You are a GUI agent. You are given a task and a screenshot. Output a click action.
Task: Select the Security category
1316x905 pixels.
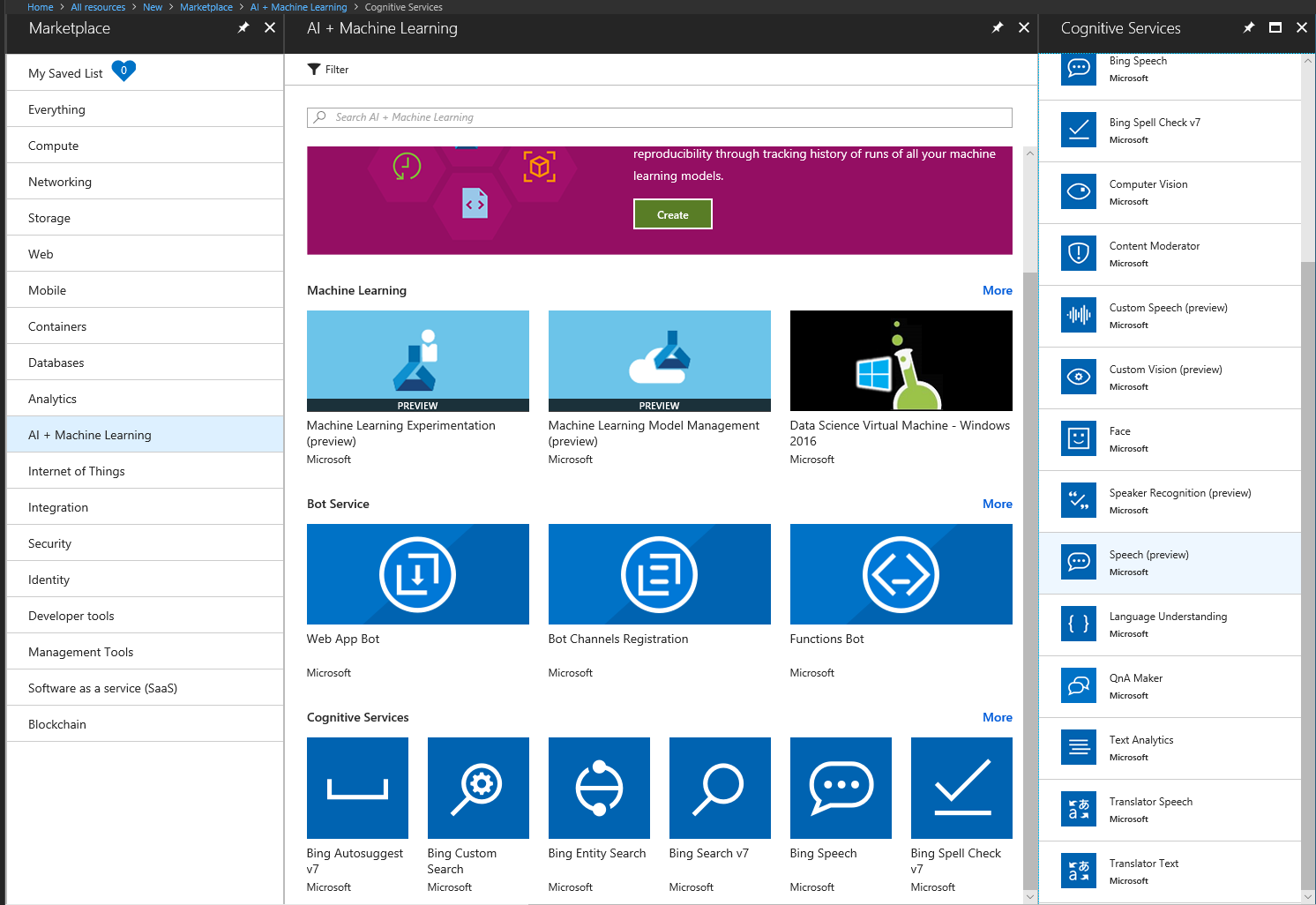[145, 543]
